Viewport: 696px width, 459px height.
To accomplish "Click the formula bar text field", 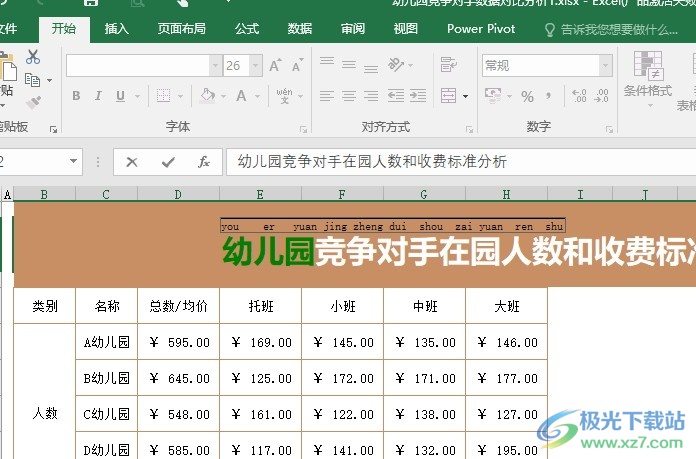I will coord(461,162).
